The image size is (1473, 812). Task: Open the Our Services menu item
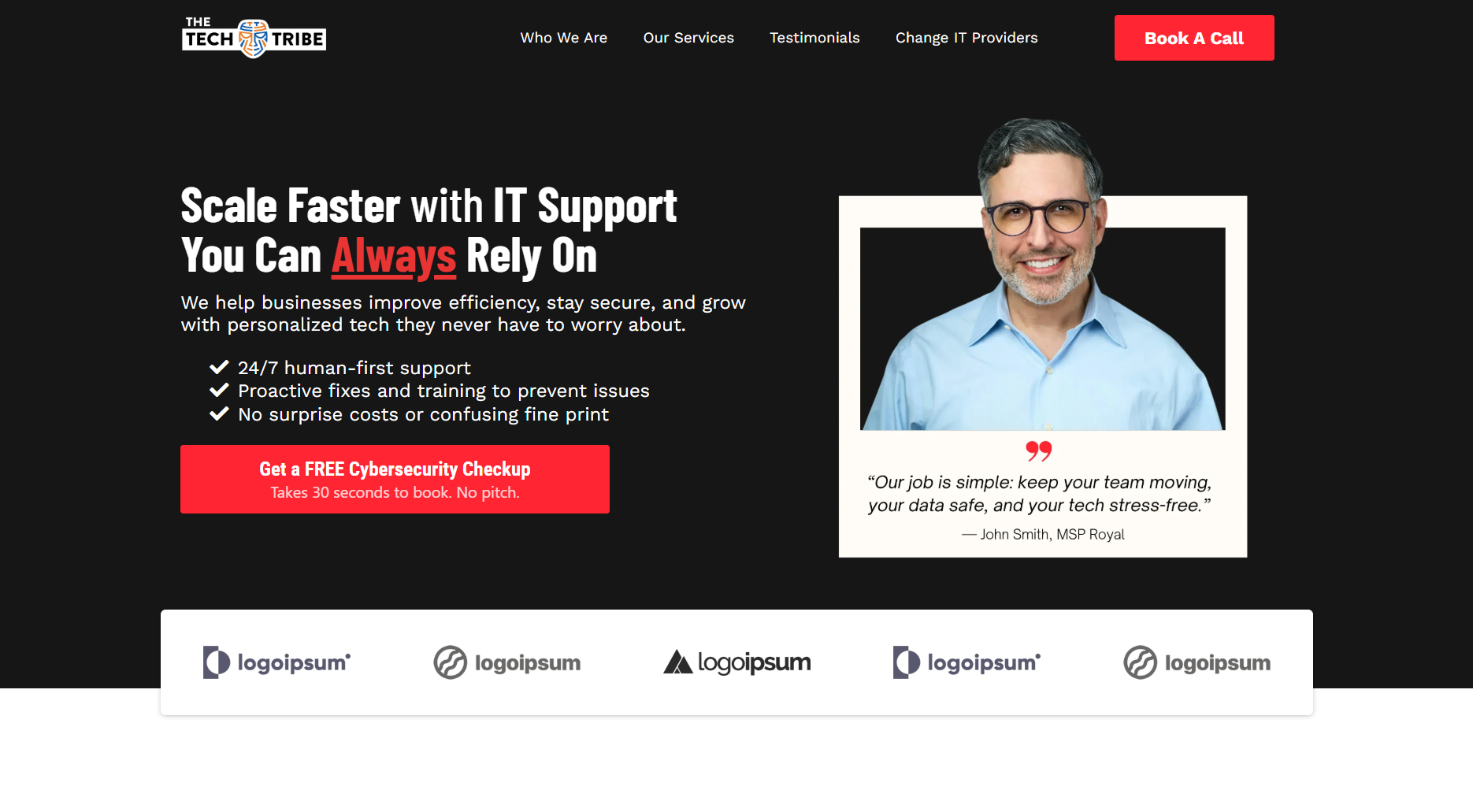click(688, 38)
